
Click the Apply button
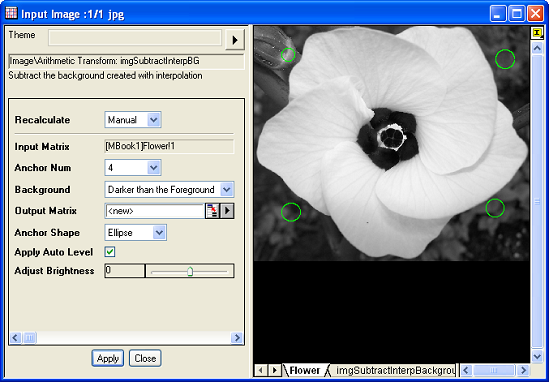tap(108, 358)
